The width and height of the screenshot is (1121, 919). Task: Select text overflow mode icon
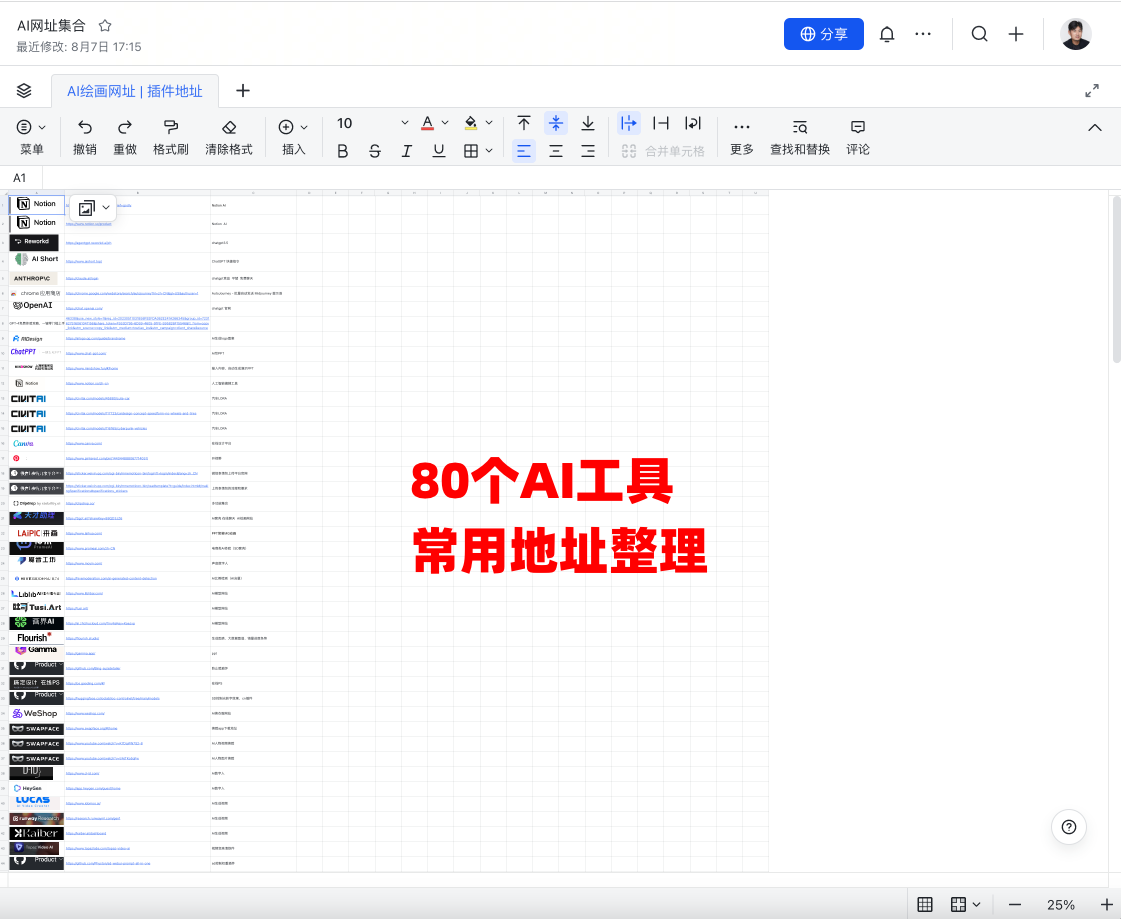pos(628,123)
